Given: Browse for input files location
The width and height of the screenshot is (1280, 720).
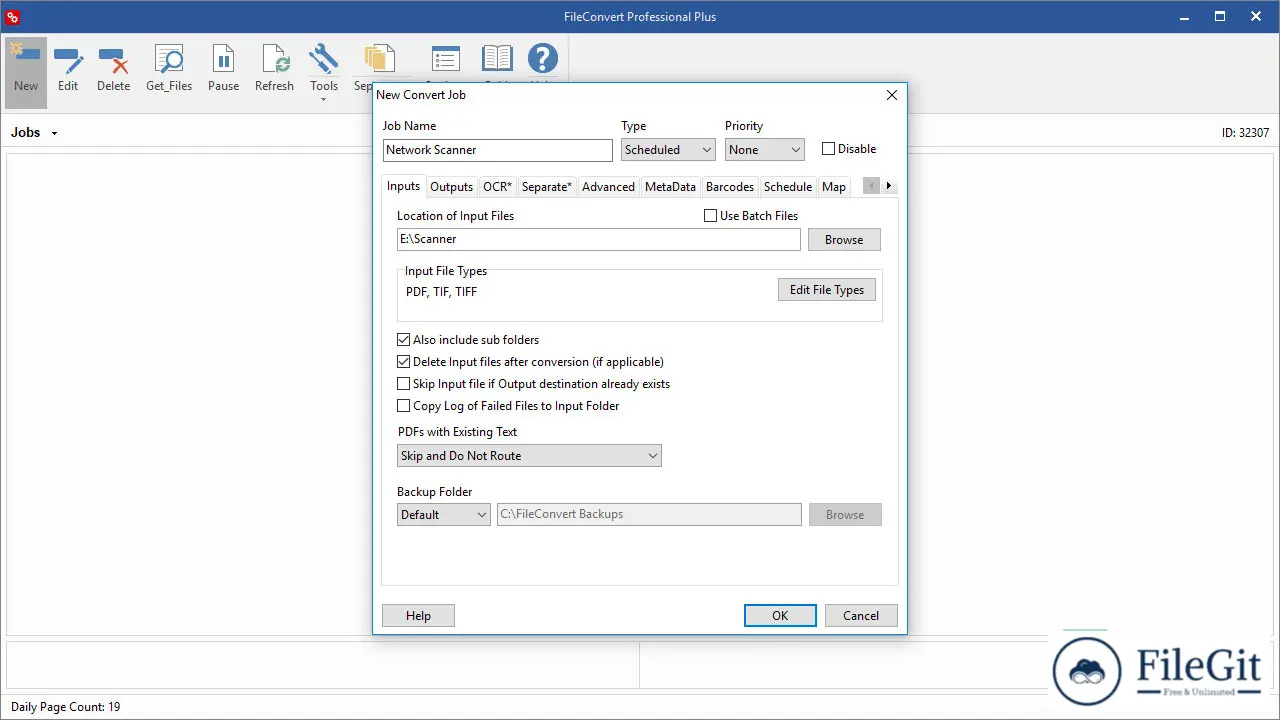Looking at the screenshot, I should pos(844,240).
